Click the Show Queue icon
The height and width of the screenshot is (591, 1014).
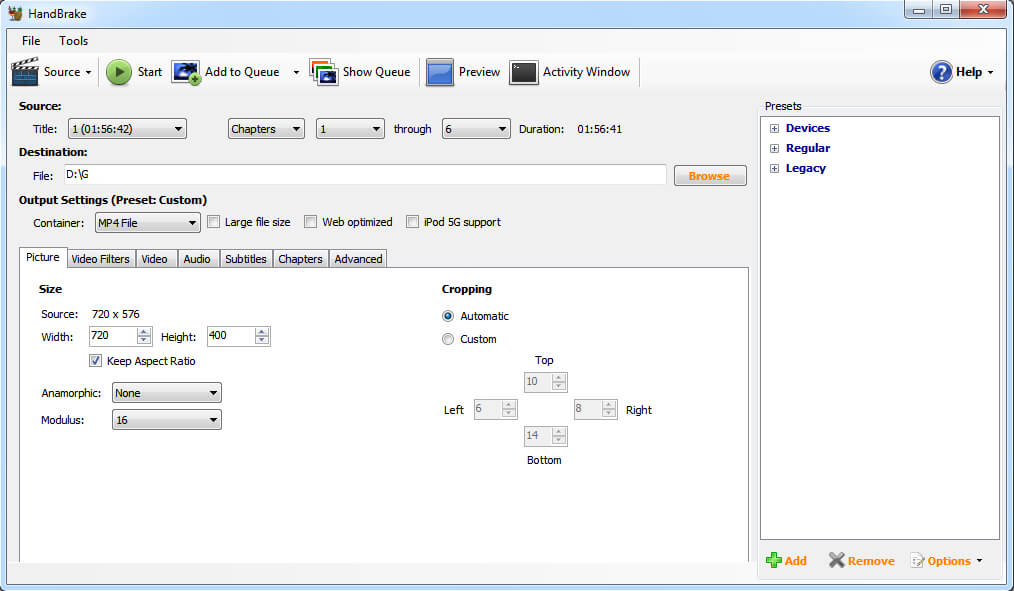(323, 72)
